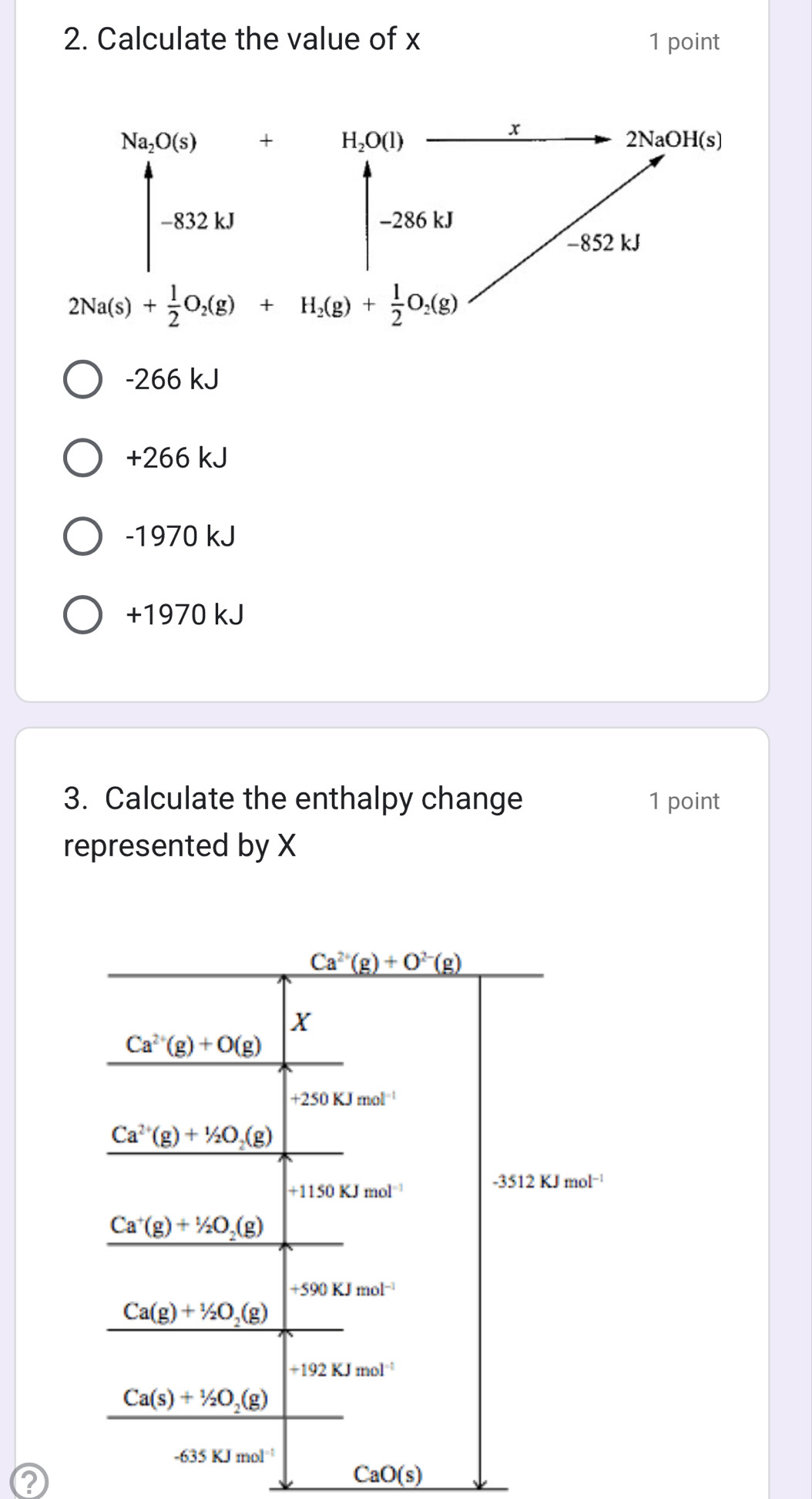Click the +1150 KJ mol⁻¹ ionisation value
The width and height of the screenshot is (812, 1499).
[346, 1191]
